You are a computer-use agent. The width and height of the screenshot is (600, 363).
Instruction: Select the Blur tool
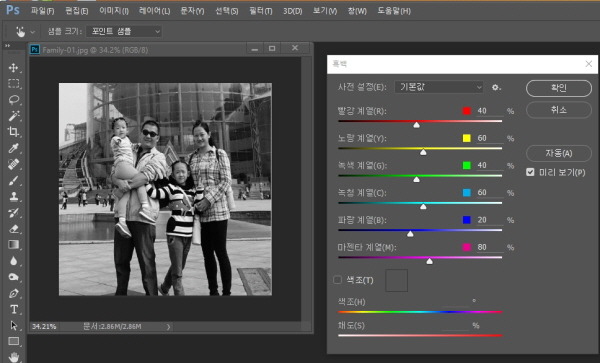[13, 260]
